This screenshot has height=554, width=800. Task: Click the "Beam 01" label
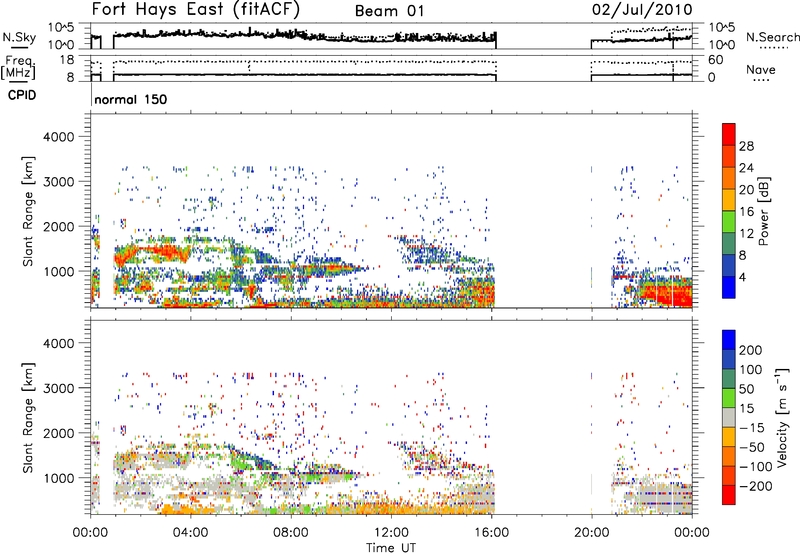tap(389, 11)
